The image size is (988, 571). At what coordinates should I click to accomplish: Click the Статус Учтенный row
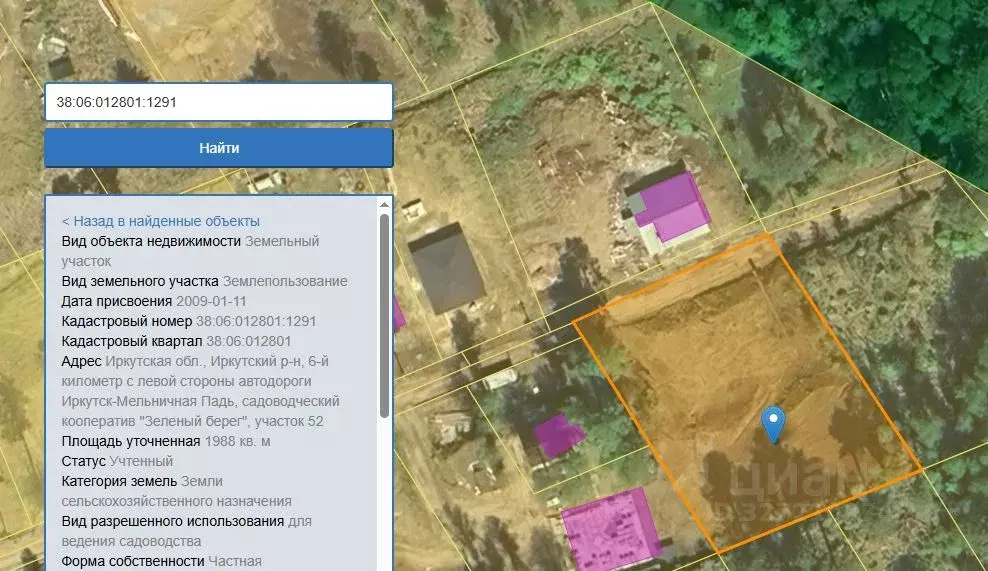117,461
